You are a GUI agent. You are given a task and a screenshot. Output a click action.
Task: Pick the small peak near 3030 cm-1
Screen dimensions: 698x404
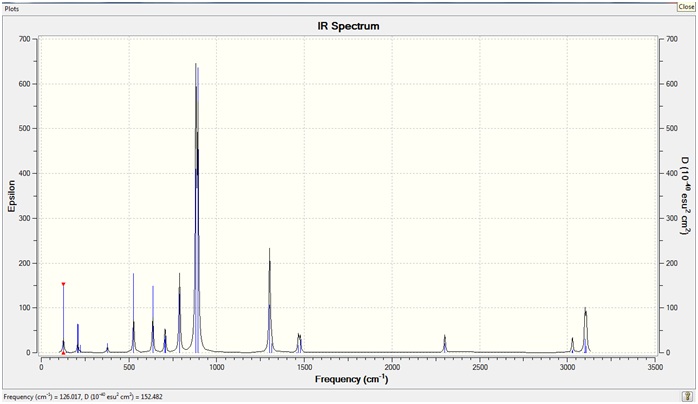point(572,345)
